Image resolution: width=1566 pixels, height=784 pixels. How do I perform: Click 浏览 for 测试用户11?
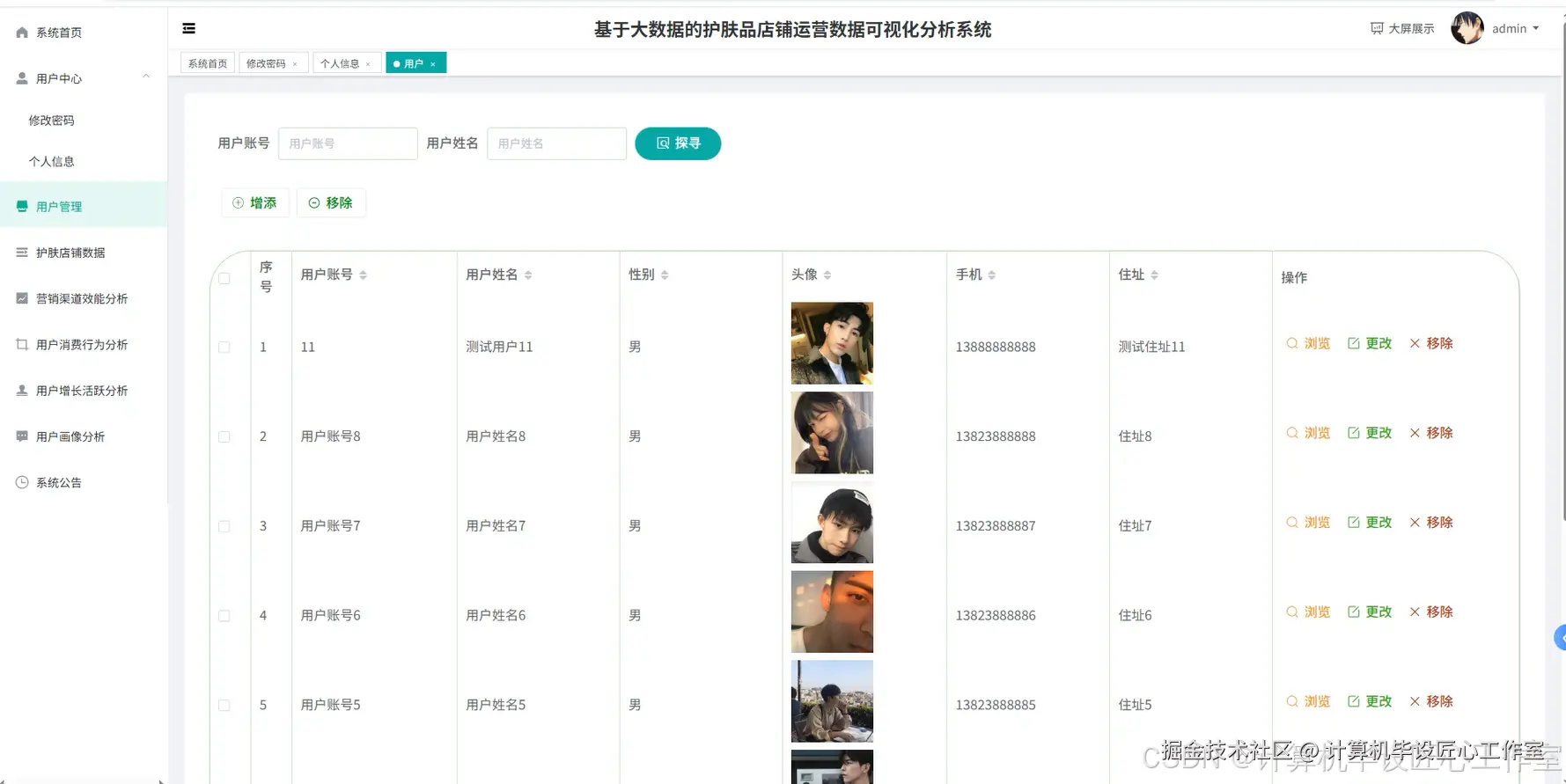pos(1308,343)
